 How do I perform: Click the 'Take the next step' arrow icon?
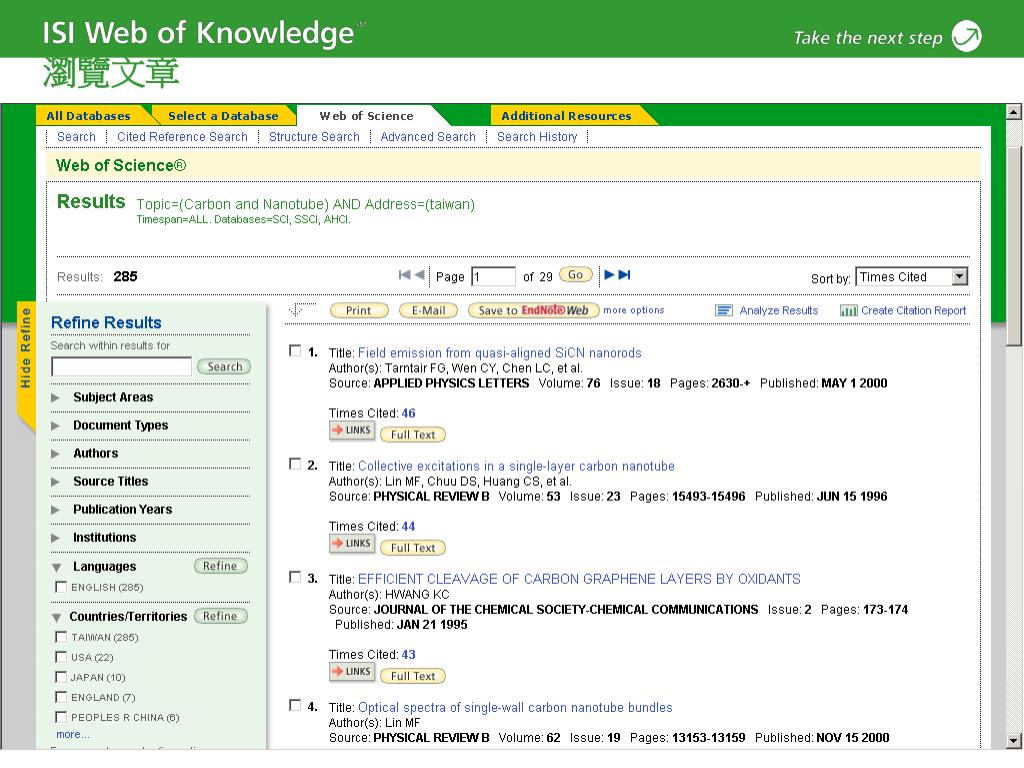967,36
